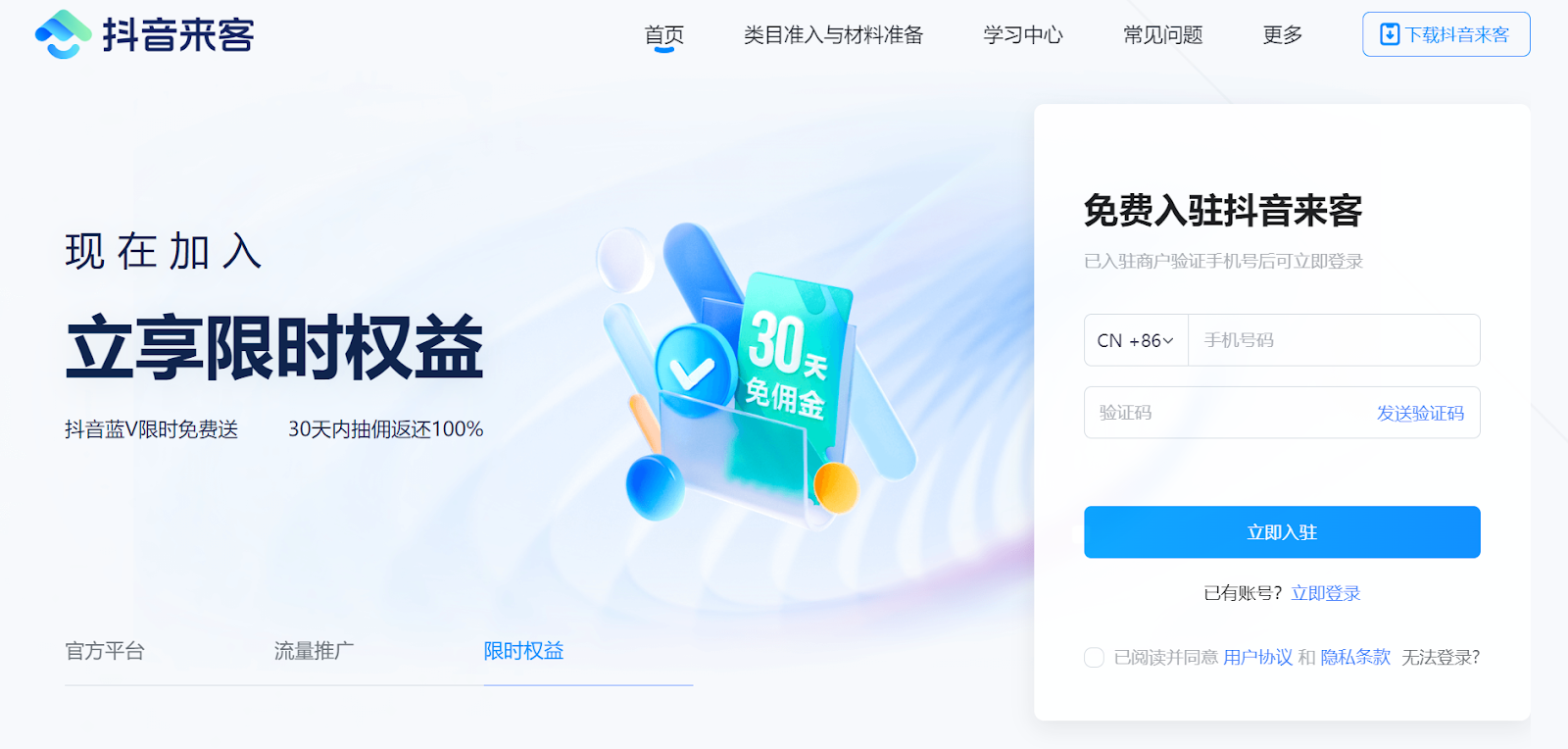The image size is (1568, 749).
Task: Click the 立即入驻 button
Action: (1282, 532)
